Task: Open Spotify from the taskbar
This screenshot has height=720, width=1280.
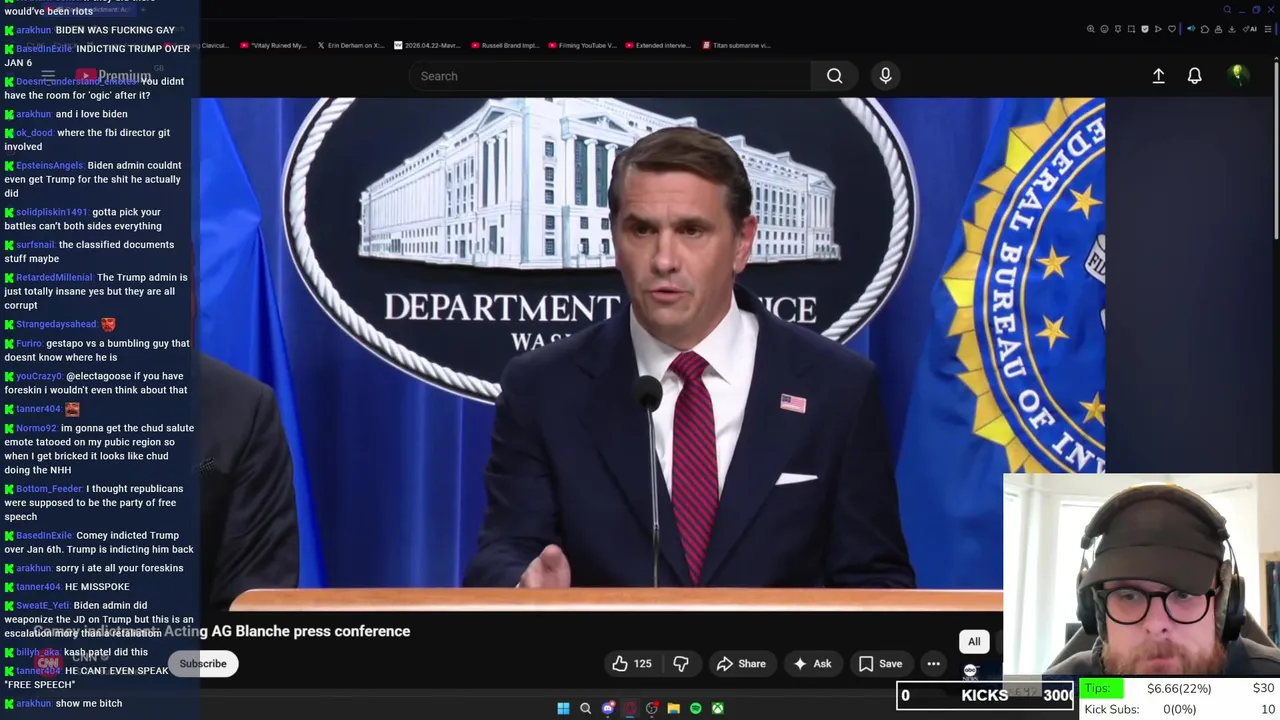Action: click(696, 708)
